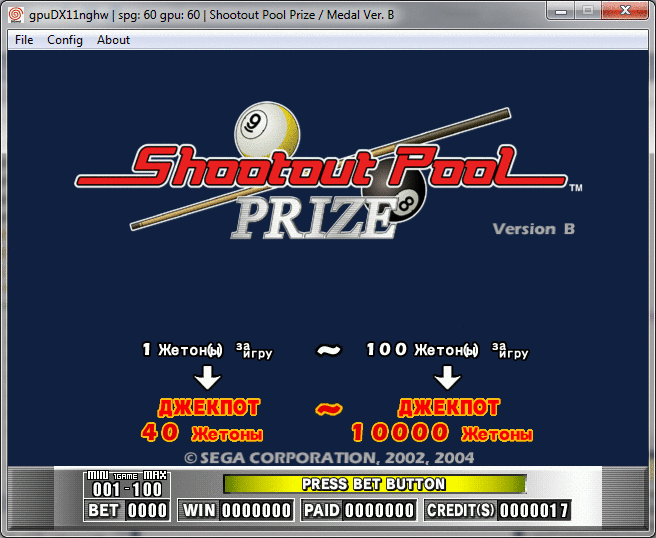656x538 pixels.
Task: Click the 40 Жетоны jackpot value
Action: point(202,433)
